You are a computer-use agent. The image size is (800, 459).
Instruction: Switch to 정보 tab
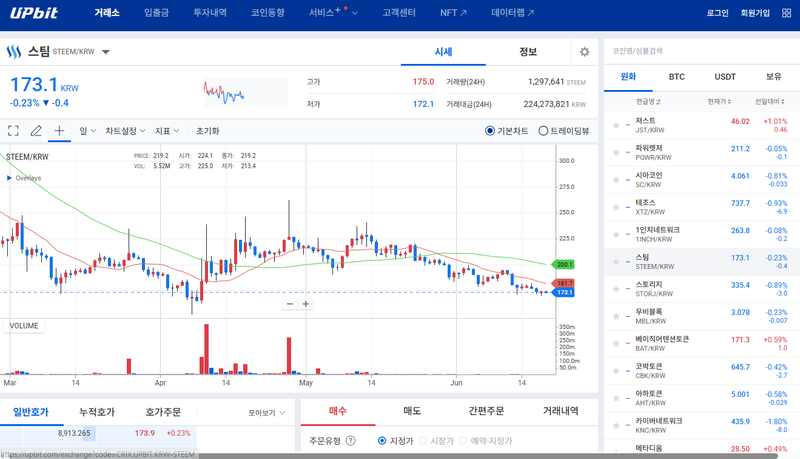click(x=528, y=52)
